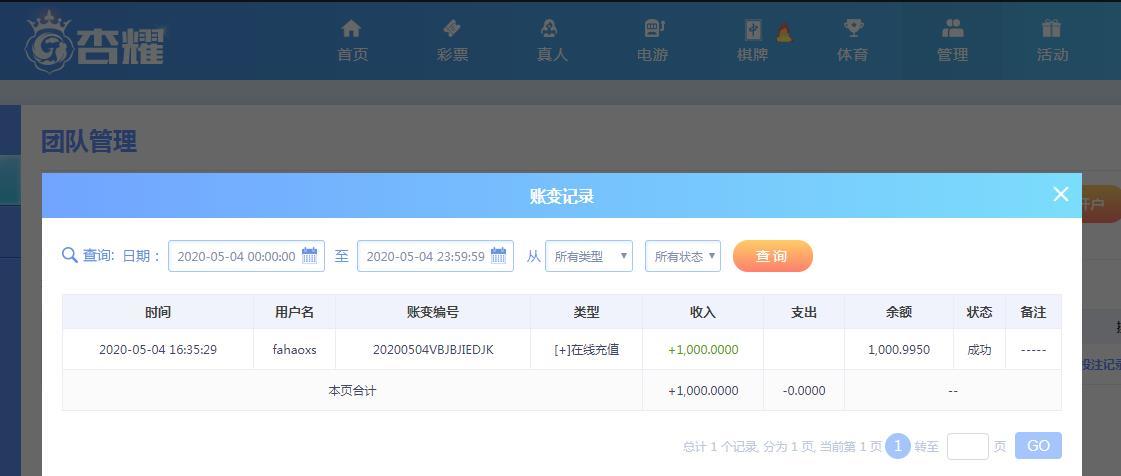This screenshot has height=476, width=1121.
Task: Expand the 所有类型 type dropdown
Action: [588, 256]
